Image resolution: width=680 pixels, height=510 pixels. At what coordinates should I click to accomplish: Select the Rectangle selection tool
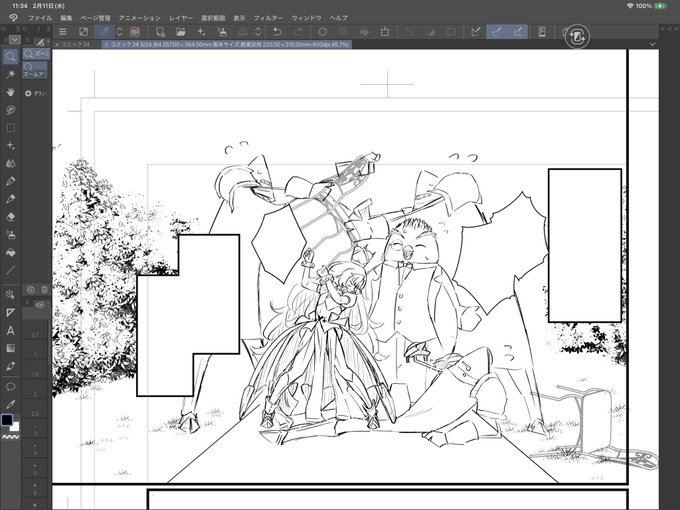pos(11,128)
